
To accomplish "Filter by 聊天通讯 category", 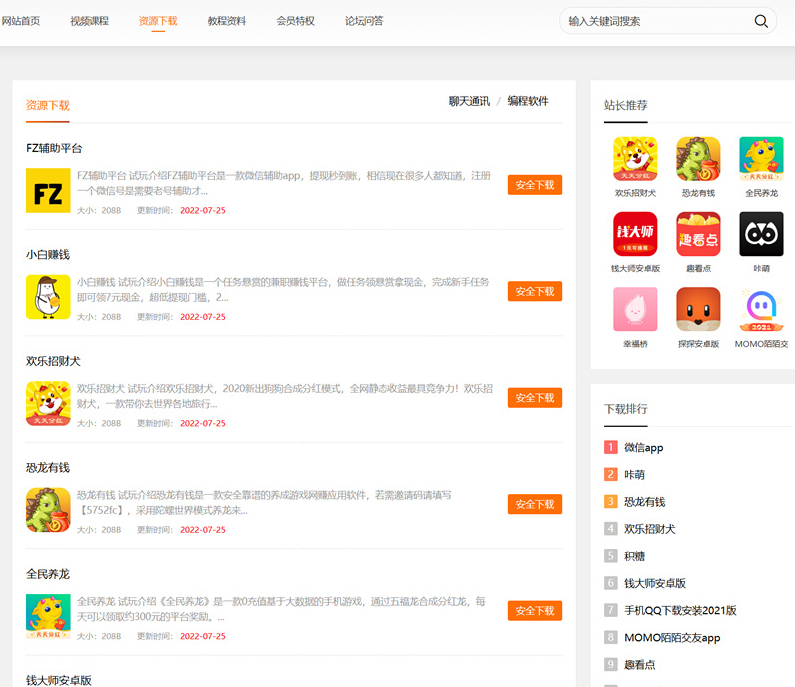I will click(469, 101).
